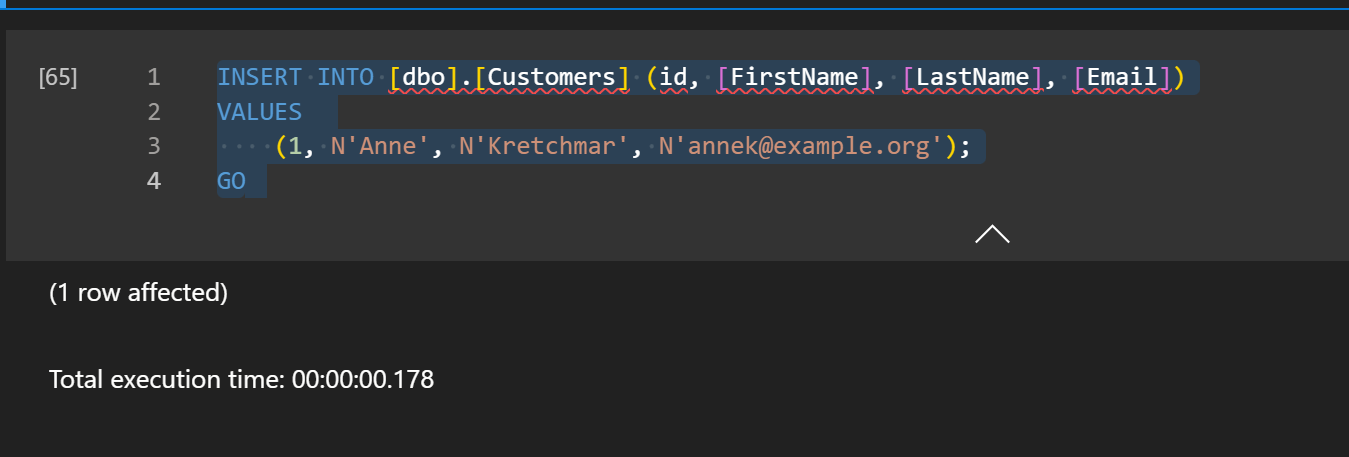The width and height of the screenshot is (1349, 457).
Task: Click the [Email] column in the code
Action: 1121,77
